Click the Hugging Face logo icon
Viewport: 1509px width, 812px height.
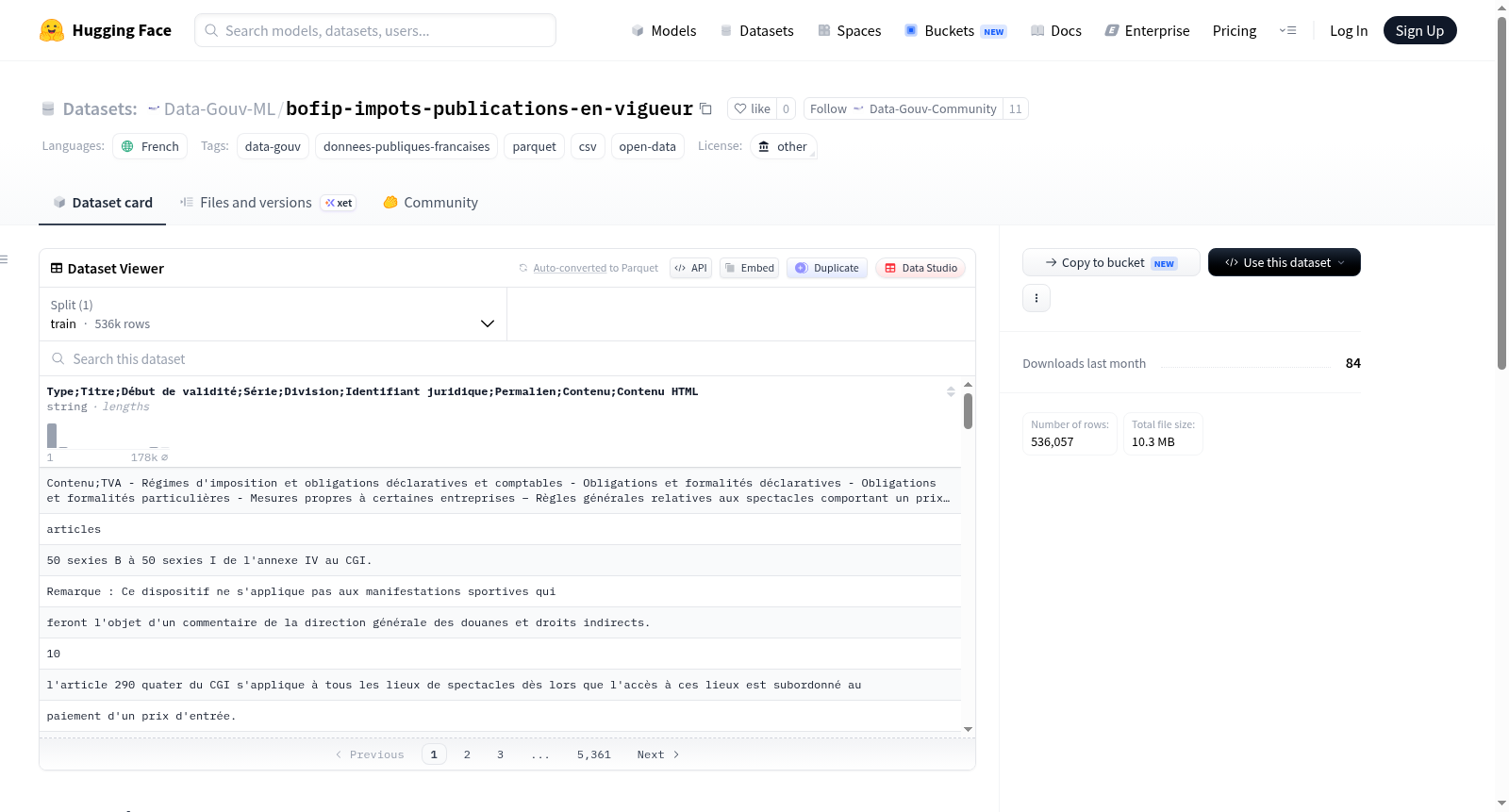coord(52,30)
